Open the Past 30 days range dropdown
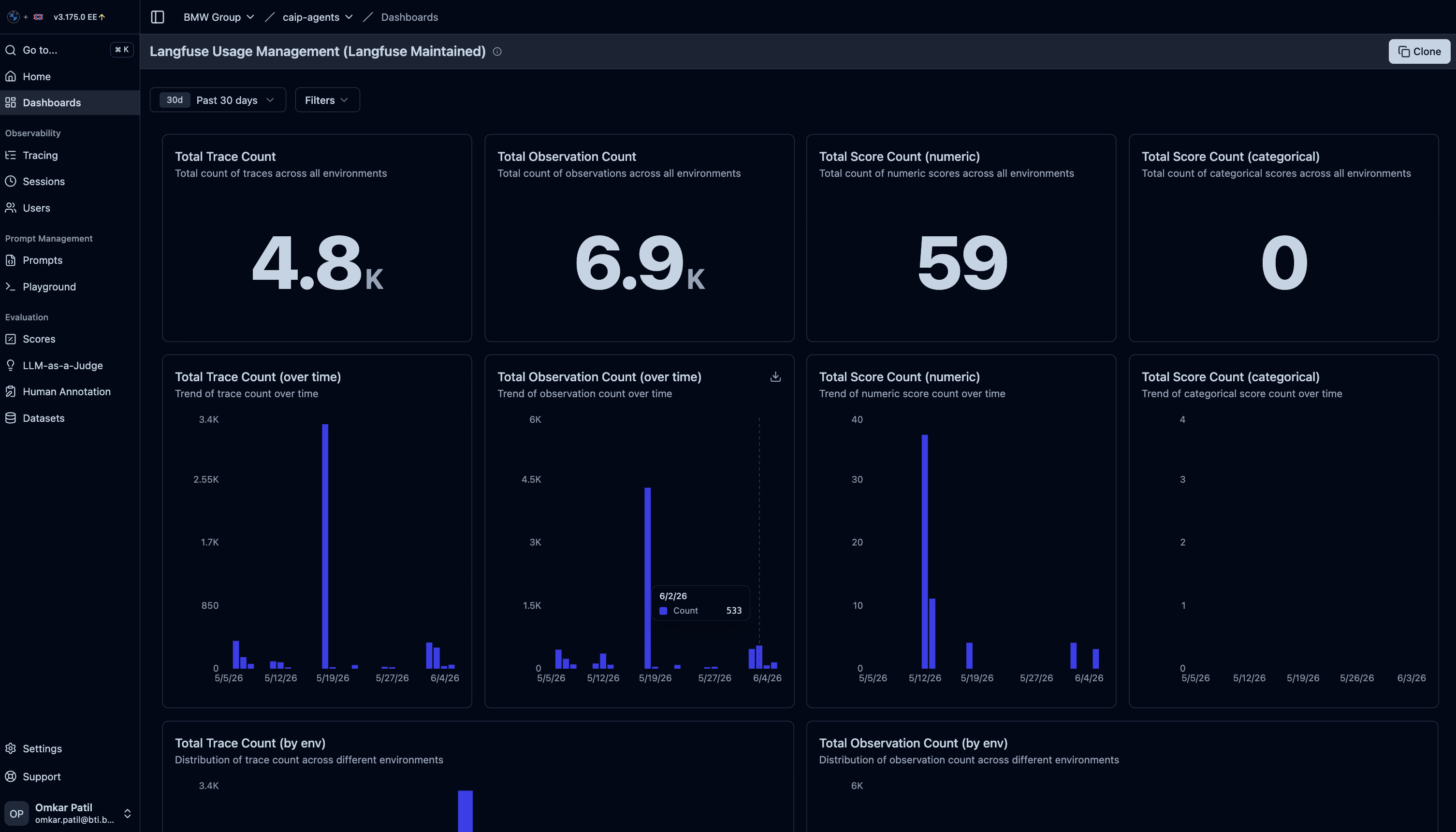Screen dimensions: 1456x832 218,100
